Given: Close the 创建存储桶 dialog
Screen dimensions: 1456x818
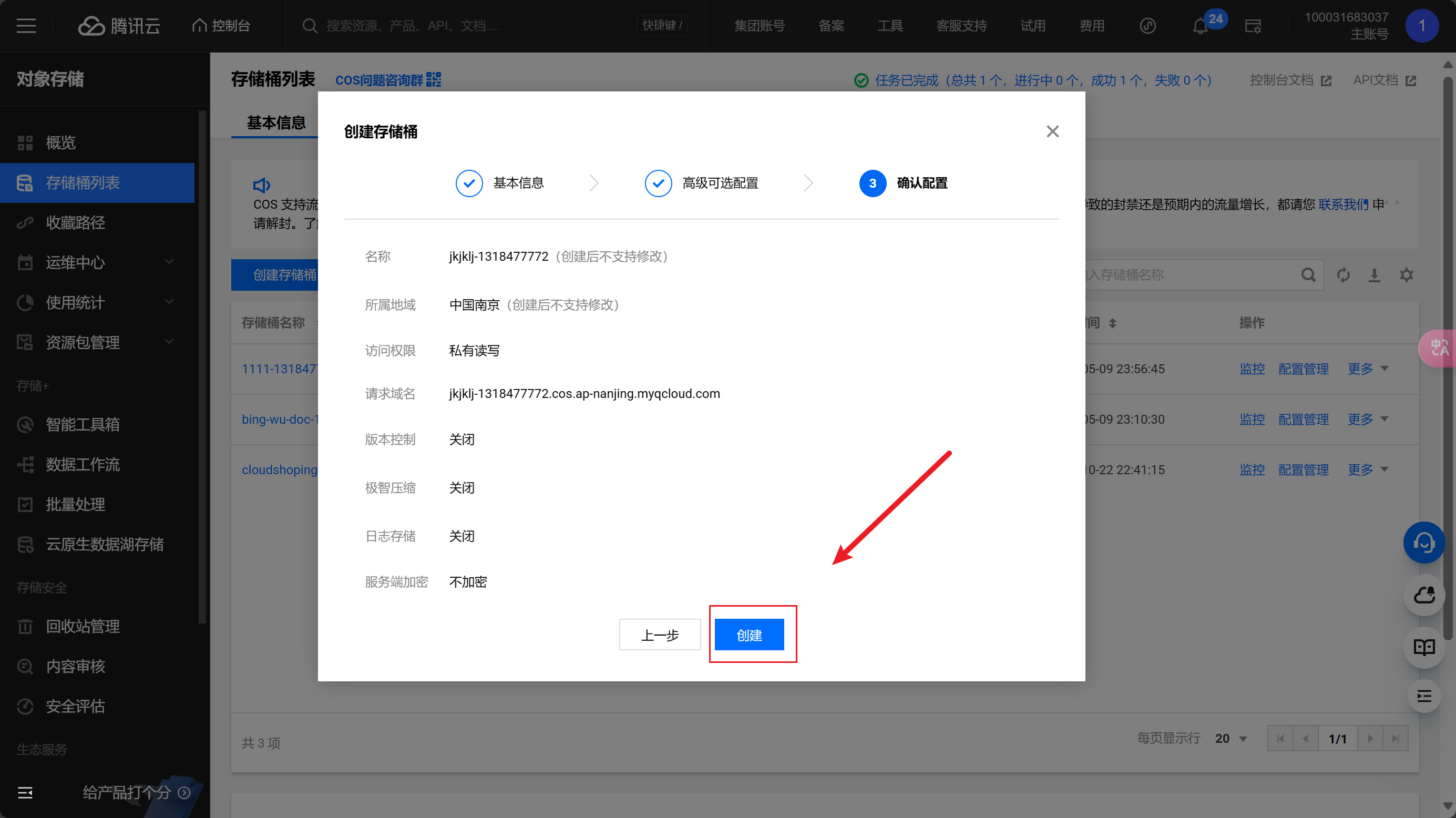Looking at the screenshot, I should pos(1052,132).
